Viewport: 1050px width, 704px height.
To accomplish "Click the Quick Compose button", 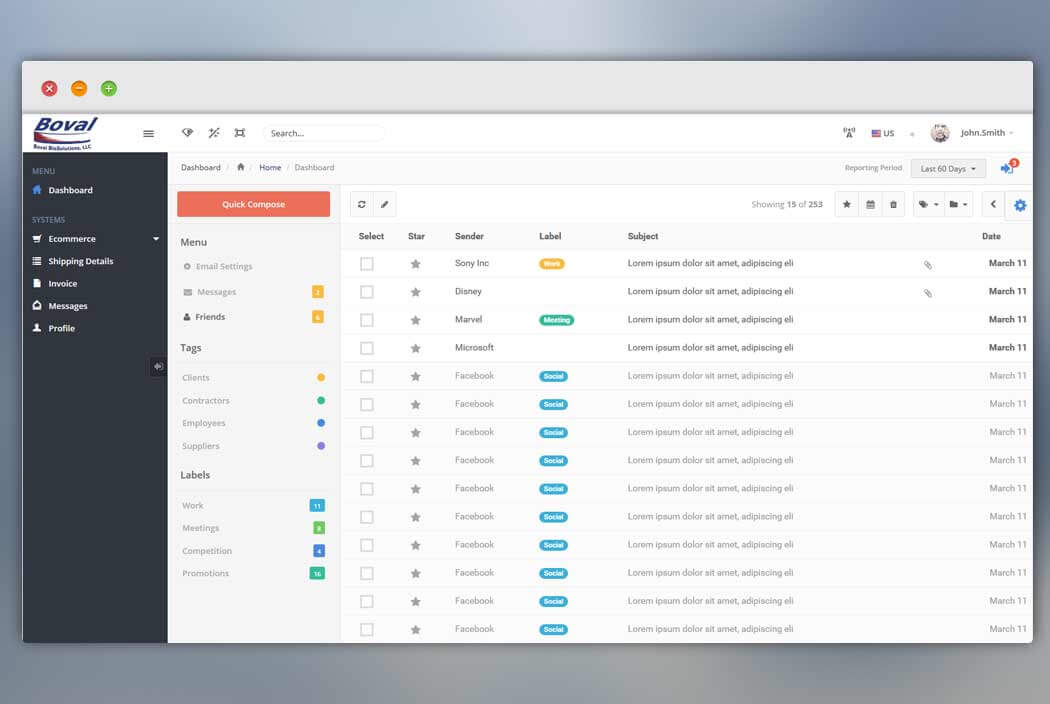I will [254, 204].
